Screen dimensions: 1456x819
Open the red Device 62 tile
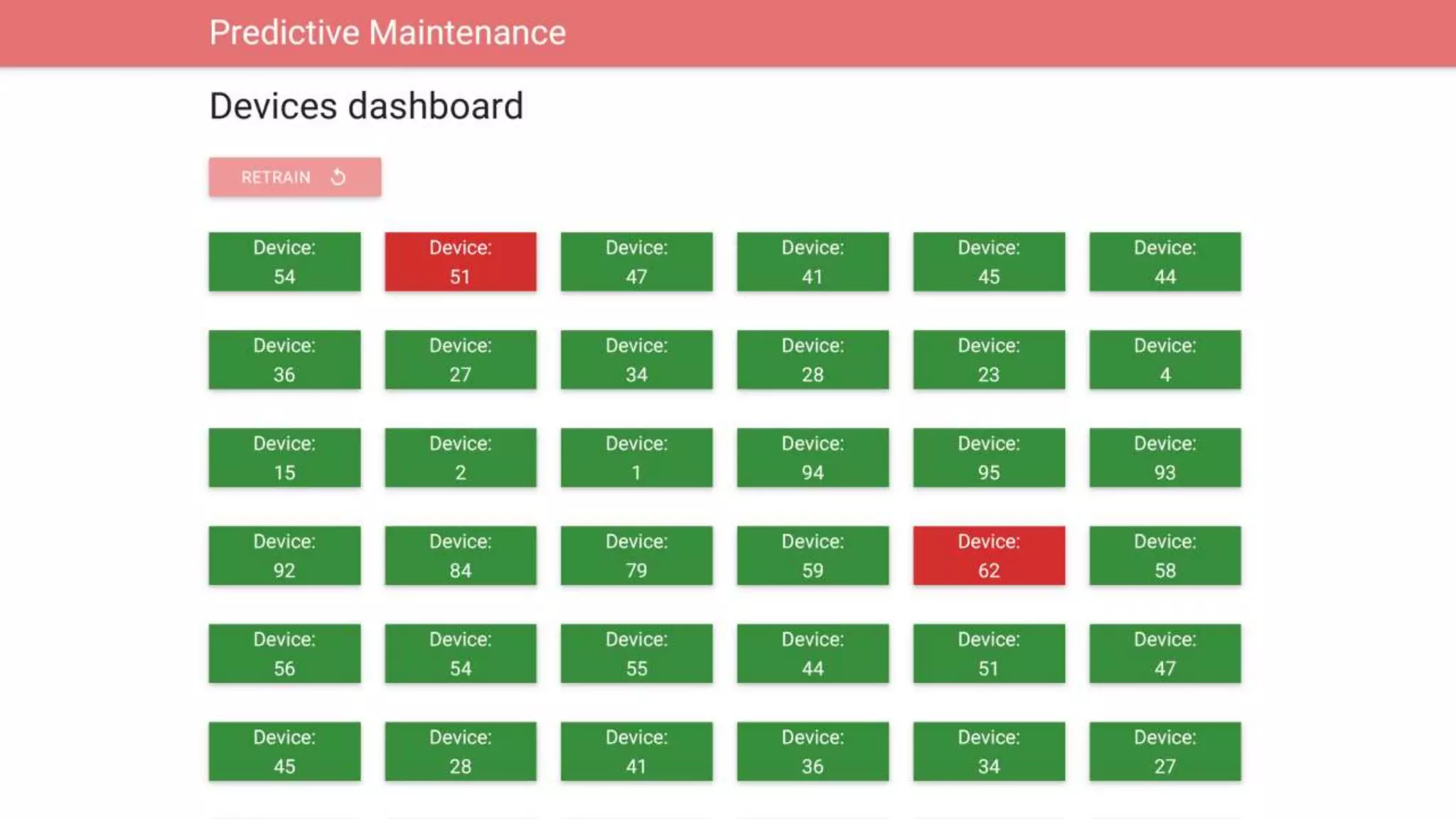tap(988, 555)
